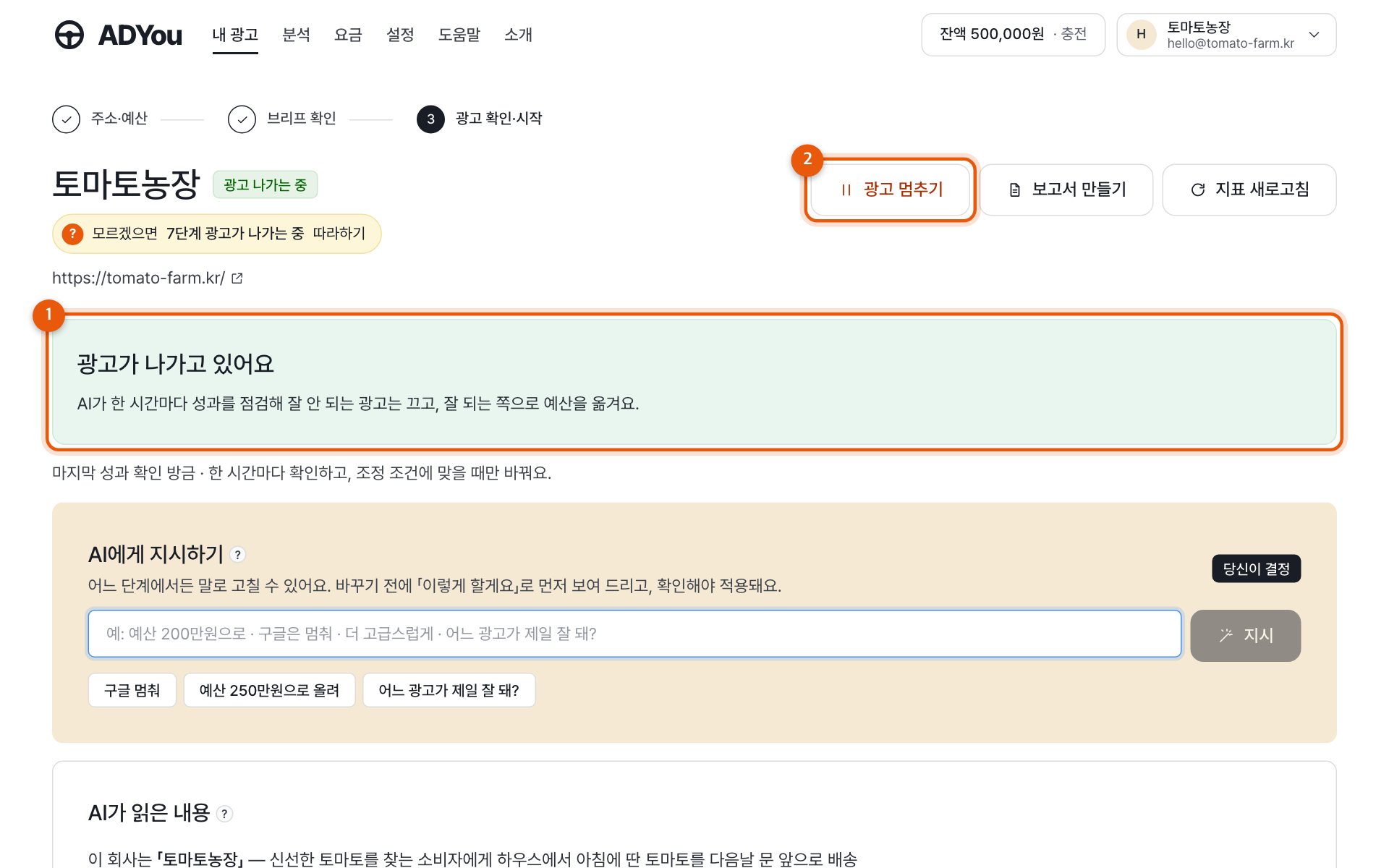Image resolution: width=1389 pixels, height=868 pixels.
Task: Open the 요금 menu item
Action: click(x=348, y=35)
